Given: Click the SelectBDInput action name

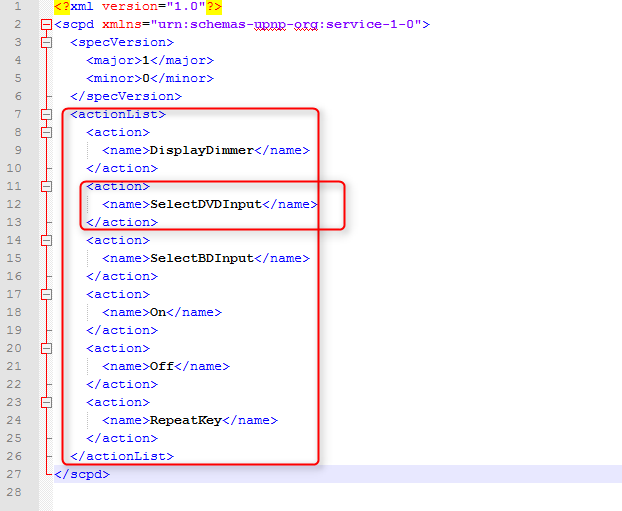Looking at the screenshot, I should click(x=202, y=258).
